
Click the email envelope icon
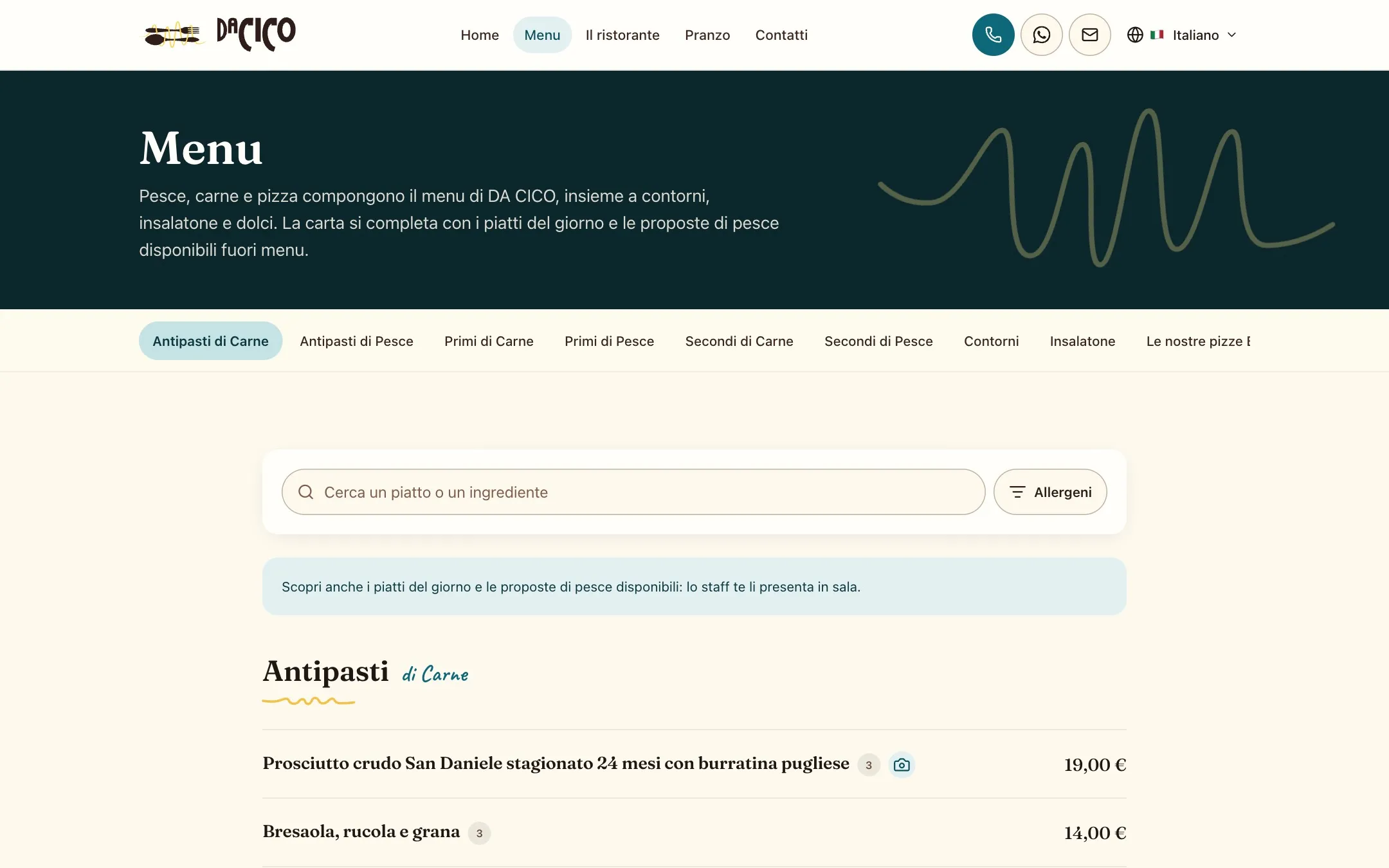(1089, 35)
